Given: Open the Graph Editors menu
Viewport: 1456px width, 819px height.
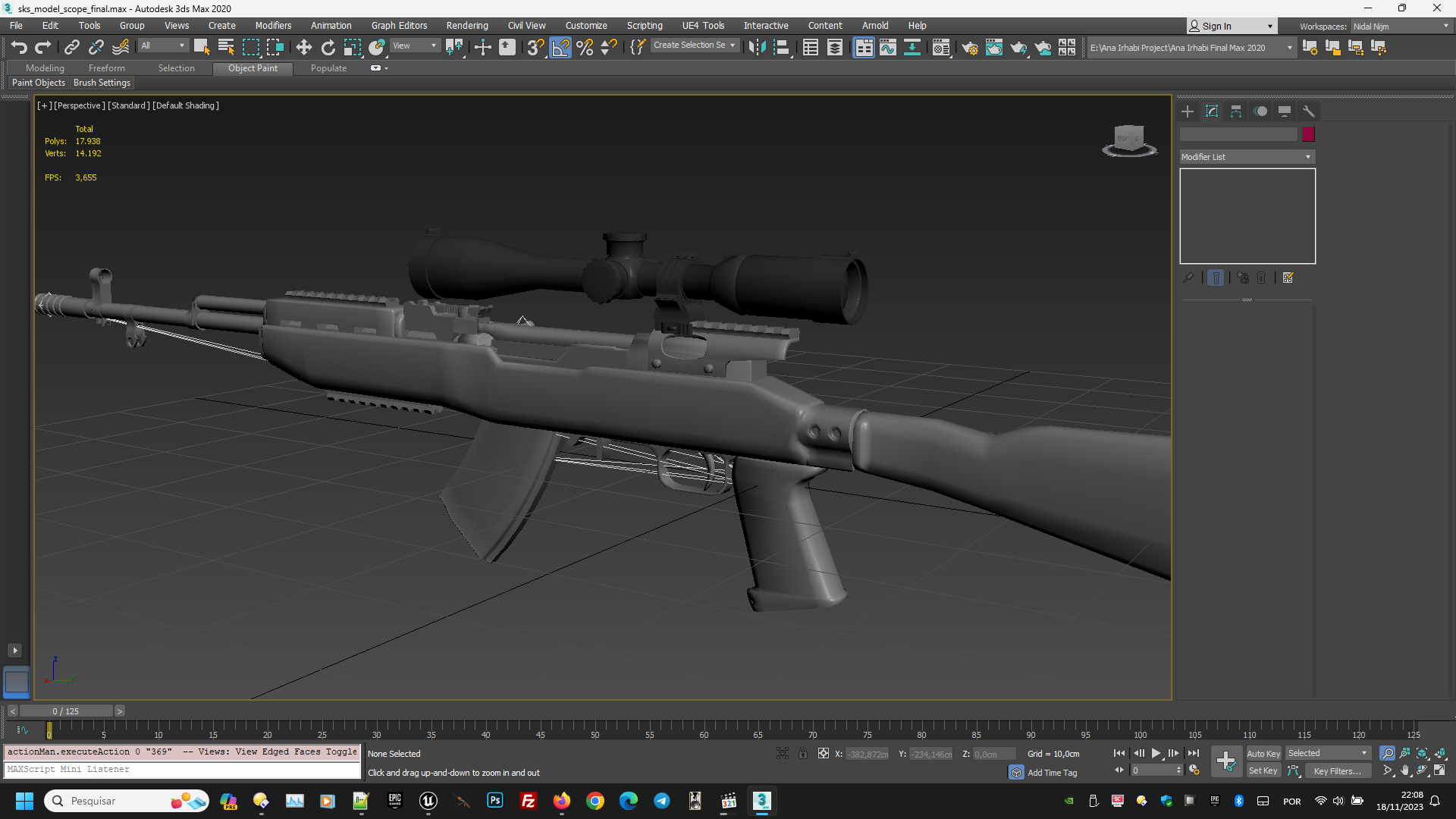Looking at the screenshot, I should coord(399,25).
